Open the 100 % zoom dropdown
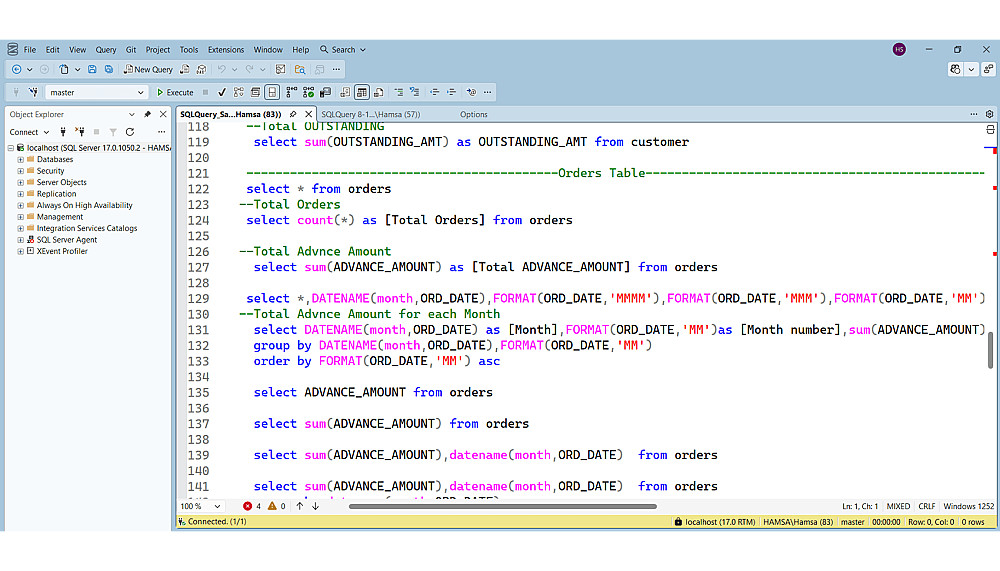1000x571 pixels. [200, 506]
